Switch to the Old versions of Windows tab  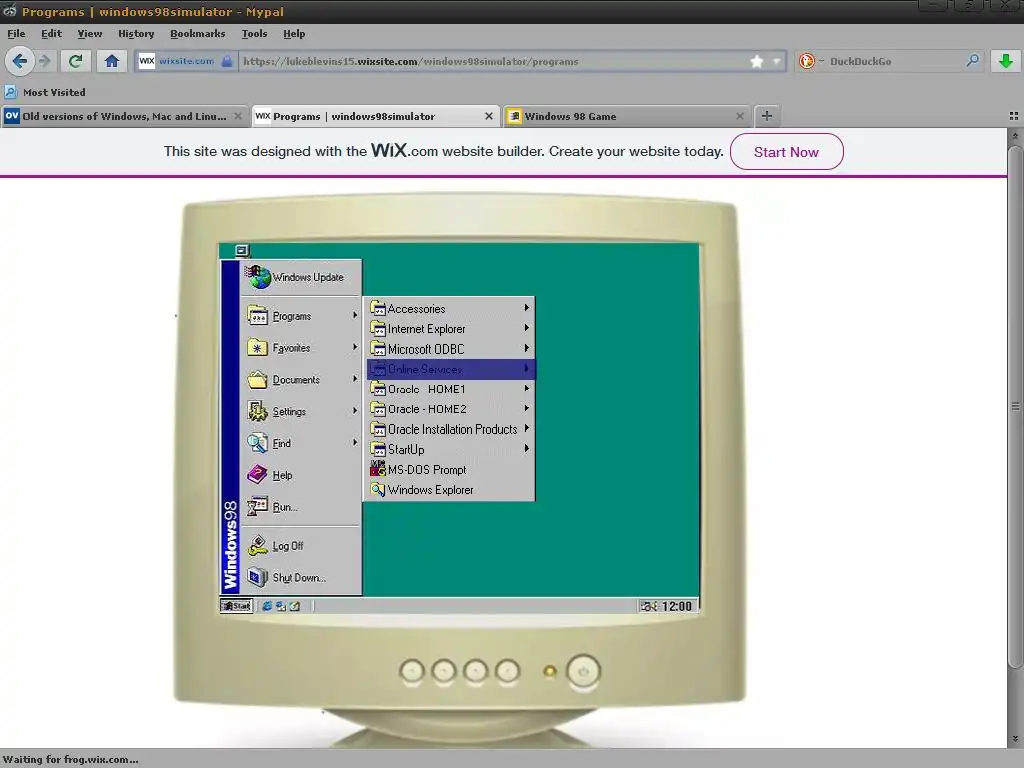coord(124,116)
